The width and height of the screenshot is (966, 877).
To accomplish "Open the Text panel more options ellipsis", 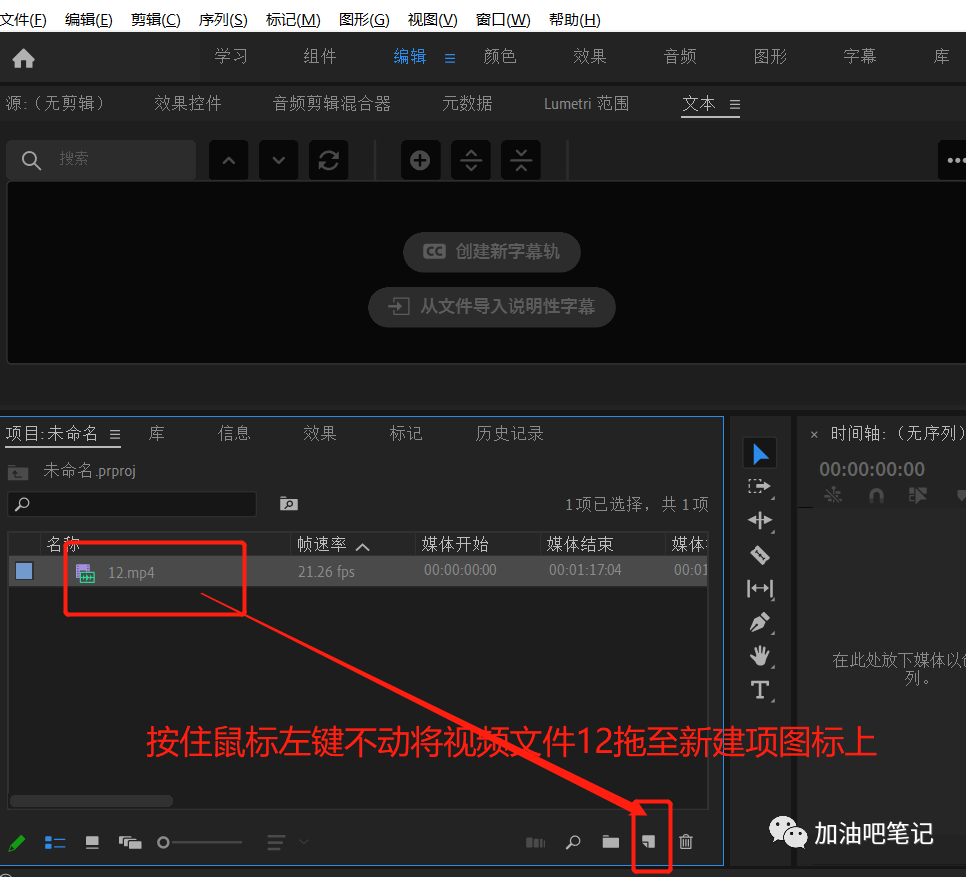I will (x=954, y=160).
